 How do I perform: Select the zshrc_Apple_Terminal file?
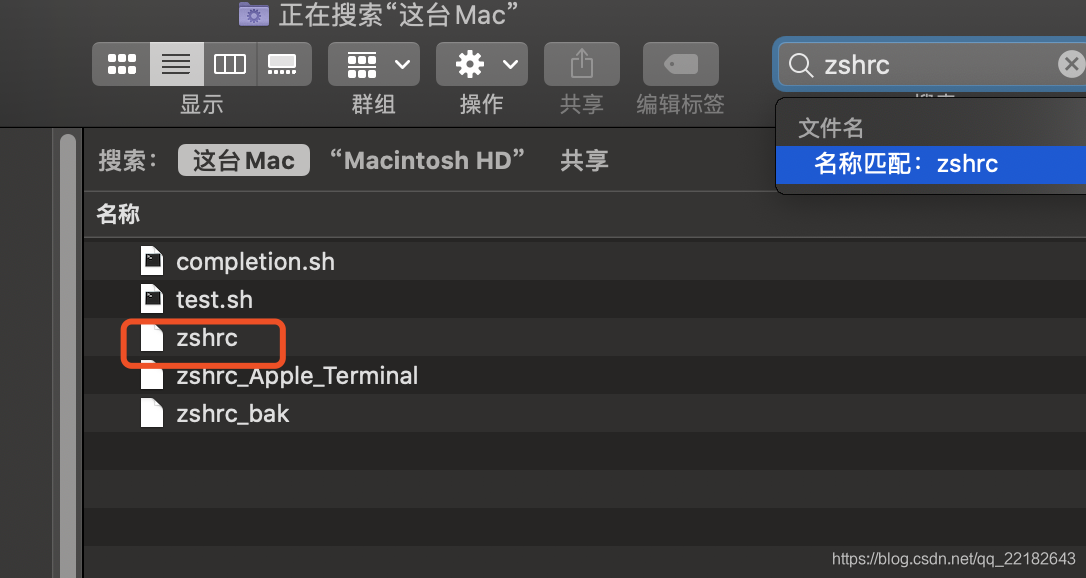pyautogui.click(x=296, y=376)
